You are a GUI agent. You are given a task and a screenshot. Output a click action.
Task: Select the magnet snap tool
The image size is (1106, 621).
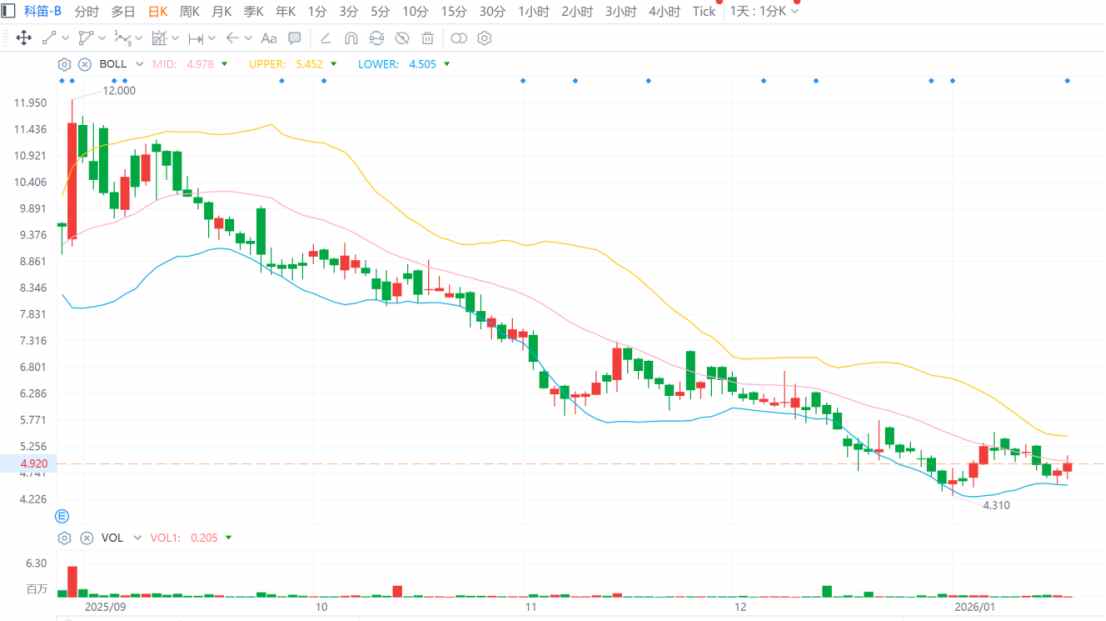[350, 38]
